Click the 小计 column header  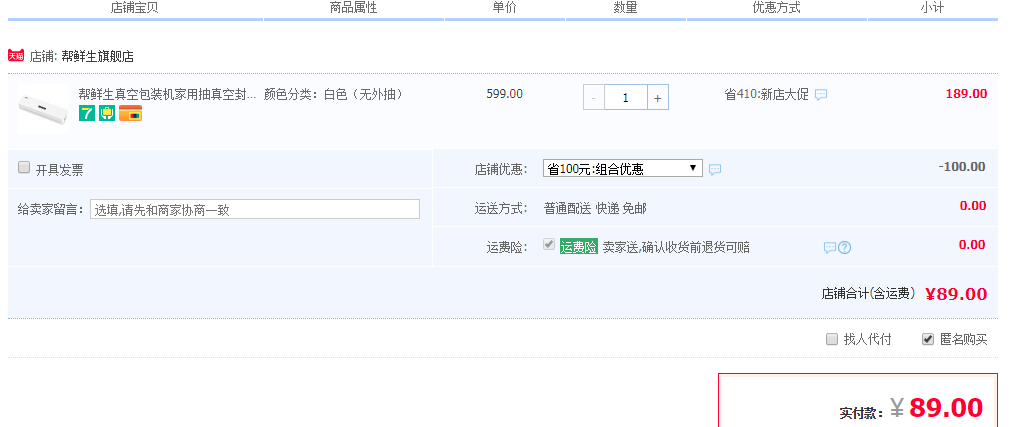[932, 8]
